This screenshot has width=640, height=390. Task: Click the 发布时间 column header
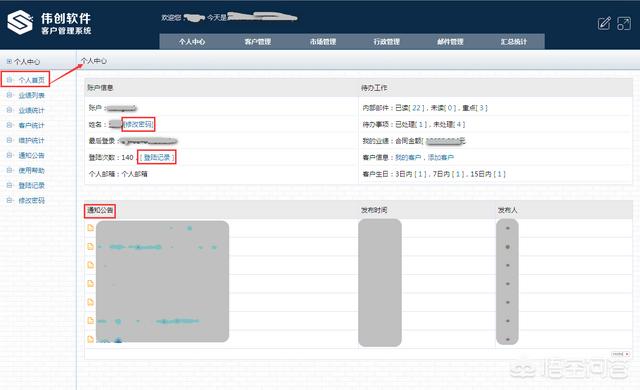374,211
